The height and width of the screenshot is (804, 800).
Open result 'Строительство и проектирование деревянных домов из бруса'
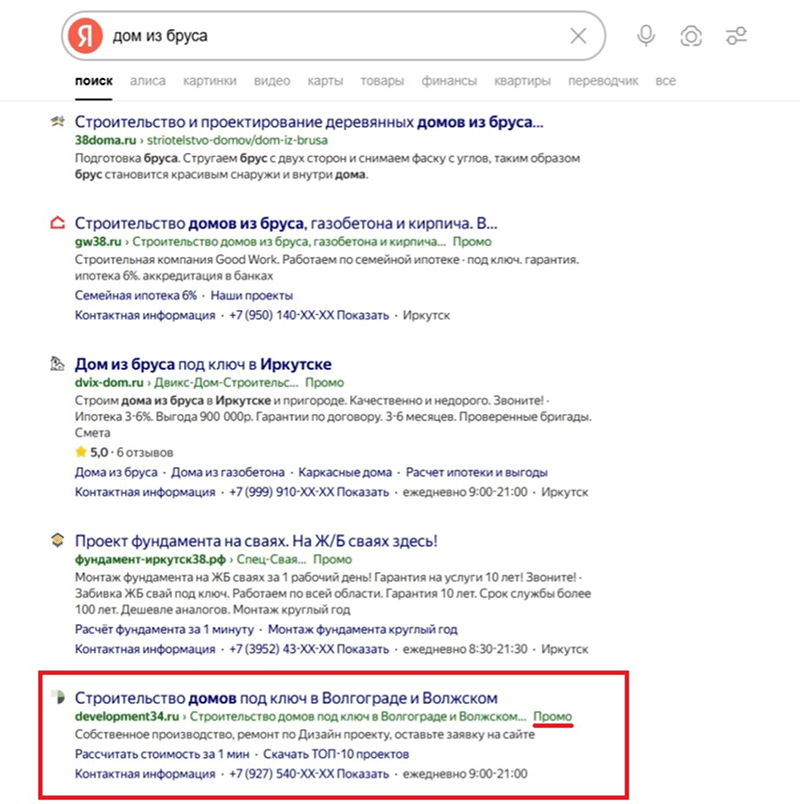click(309, 122)
